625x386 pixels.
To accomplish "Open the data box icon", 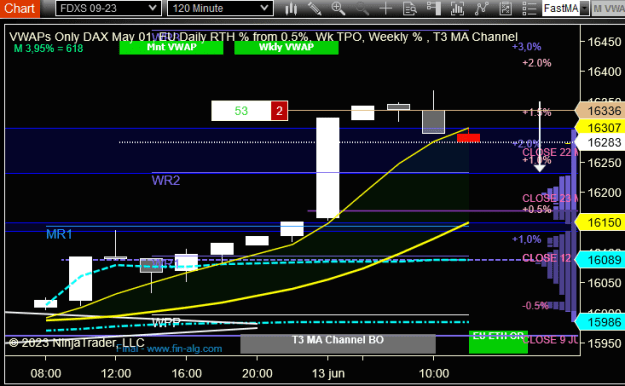I will [x=409, y=8].
